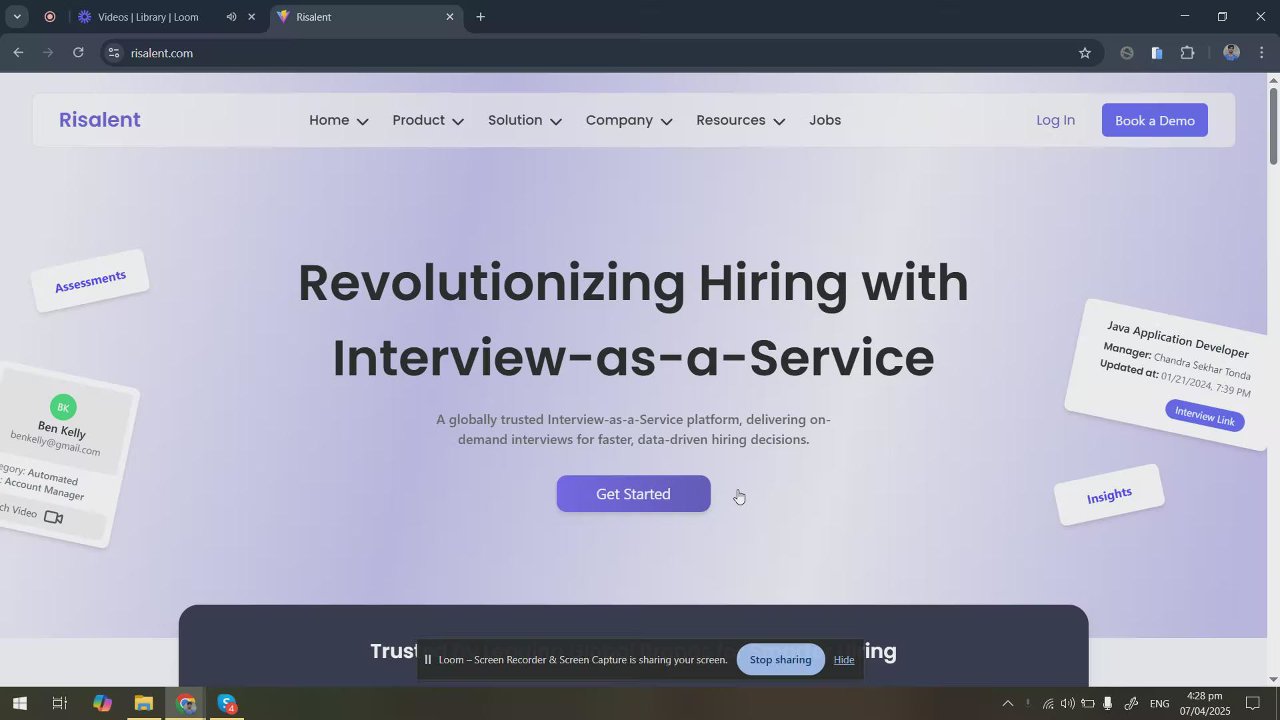Image resolution: width=1280 pixels, height=720 pixels.
Task: Reload the Risalent page
Action: pyautogui.click(x=78, y=53)
